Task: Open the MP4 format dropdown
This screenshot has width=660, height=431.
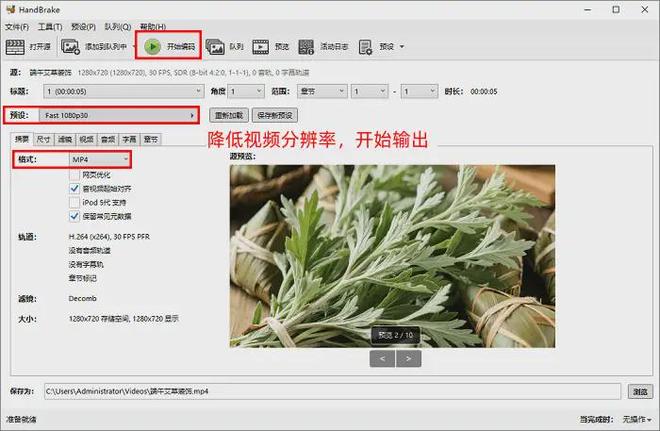Action: (x=99, y=159)
